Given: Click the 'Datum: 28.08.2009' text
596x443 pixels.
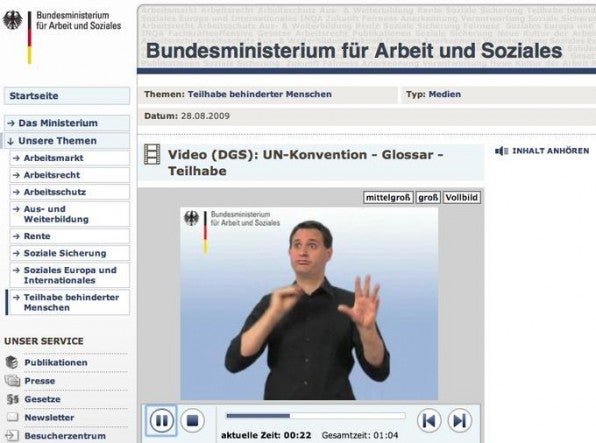Looking at the screenshot, I should coord(187,116).
